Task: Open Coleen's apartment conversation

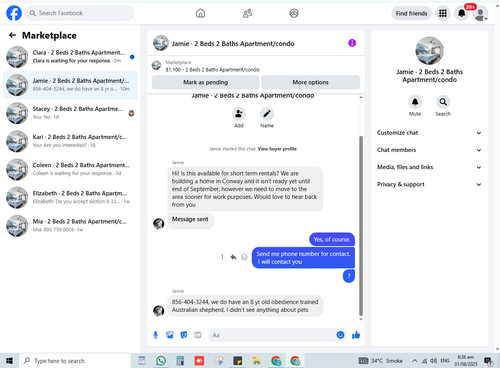Action: (x=70, y=169)
